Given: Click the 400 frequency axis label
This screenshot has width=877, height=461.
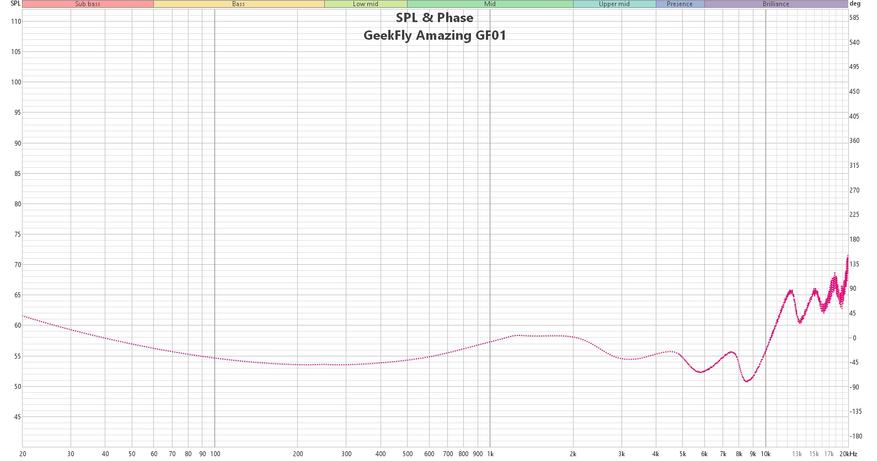Looking at the screenshot, I should pos(381,454).
